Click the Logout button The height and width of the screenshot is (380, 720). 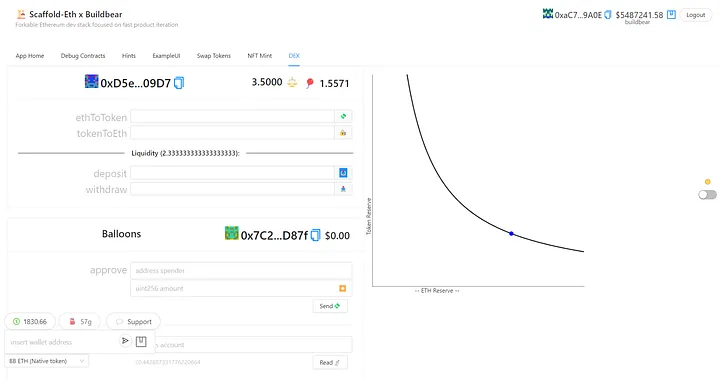[695, 15]
